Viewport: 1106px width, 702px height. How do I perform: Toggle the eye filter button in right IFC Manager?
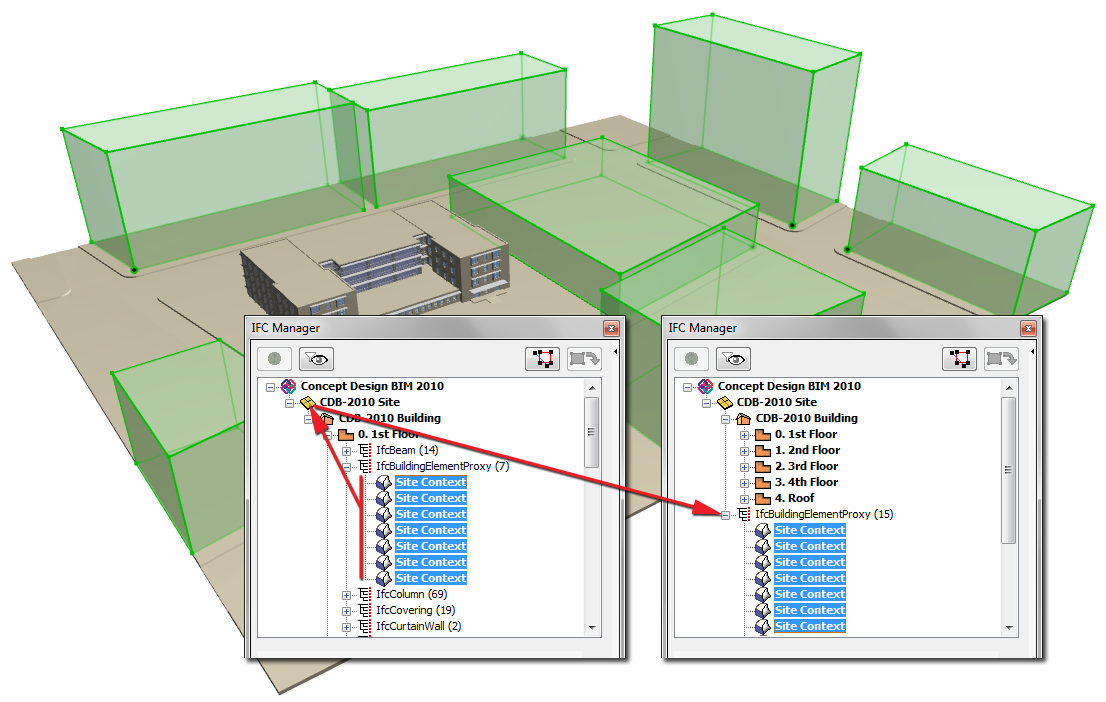coord(733,359)
